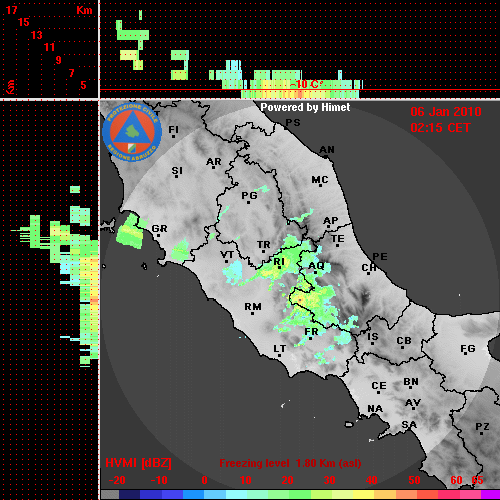Click the AQ city label
500x500 pixels.
pyautogui.click(x=316, y=266)
